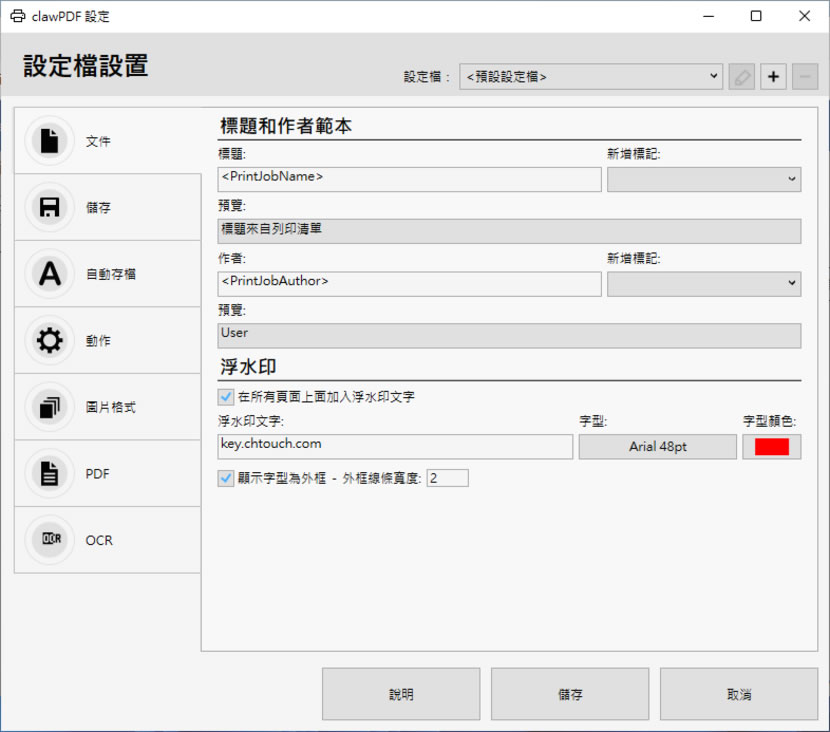Add new profile with plus icon
The width and height of the screenshot is (830, 732).
tap(773, 77)
